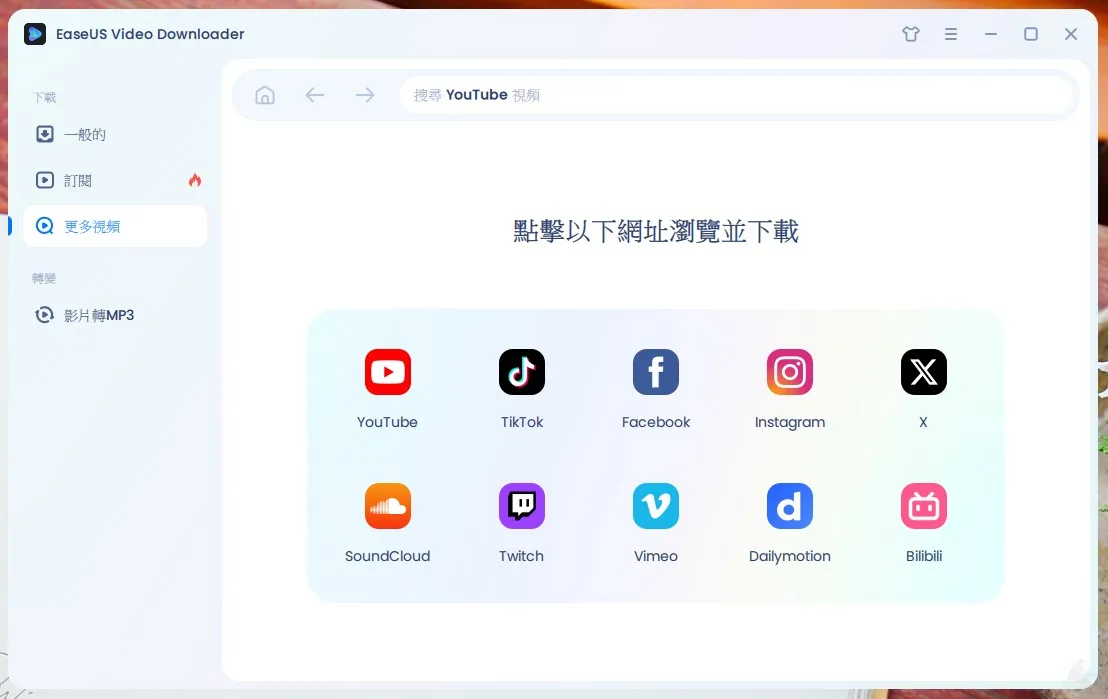
Task: Open the 影片轉MP3 converter tab
Action: (115, 315)
